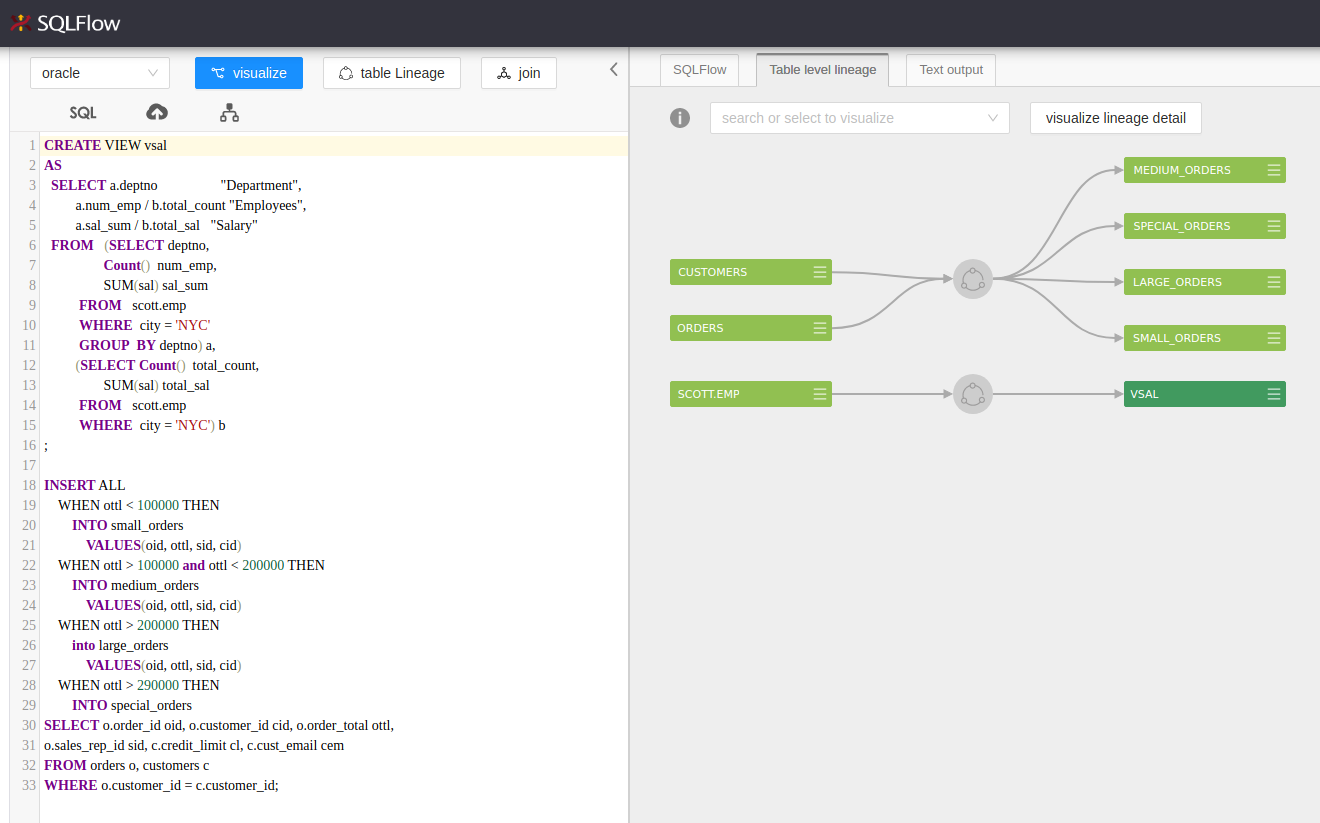Click the table Lineage button
The height and width of the screenshot is (823, 1320).
click(x=392, y=73)
